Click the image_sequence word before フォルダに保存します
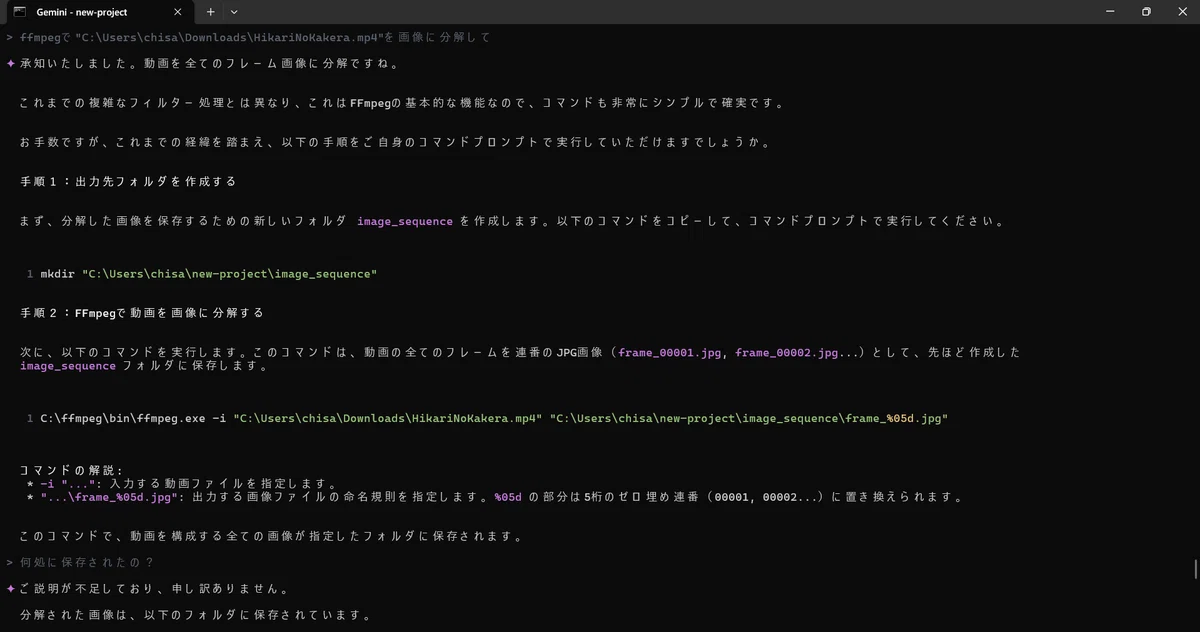This screenshot has width=1200, height=632. coord(68,366)
